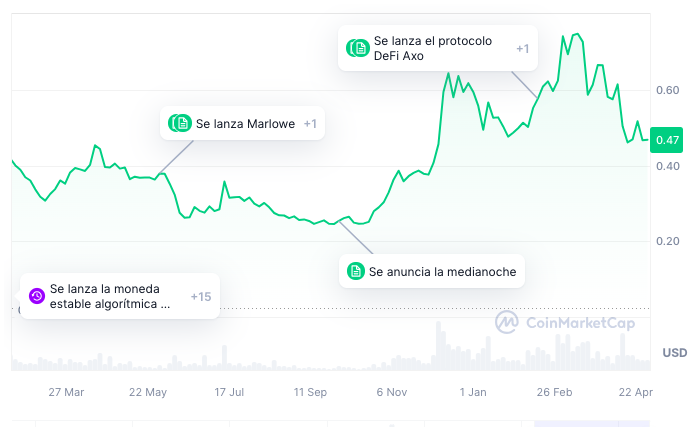Open the Se lanza el protocolo DeFi Axo card
The height and width of the screenshot is (427, 699).
[x=438, y=48]
